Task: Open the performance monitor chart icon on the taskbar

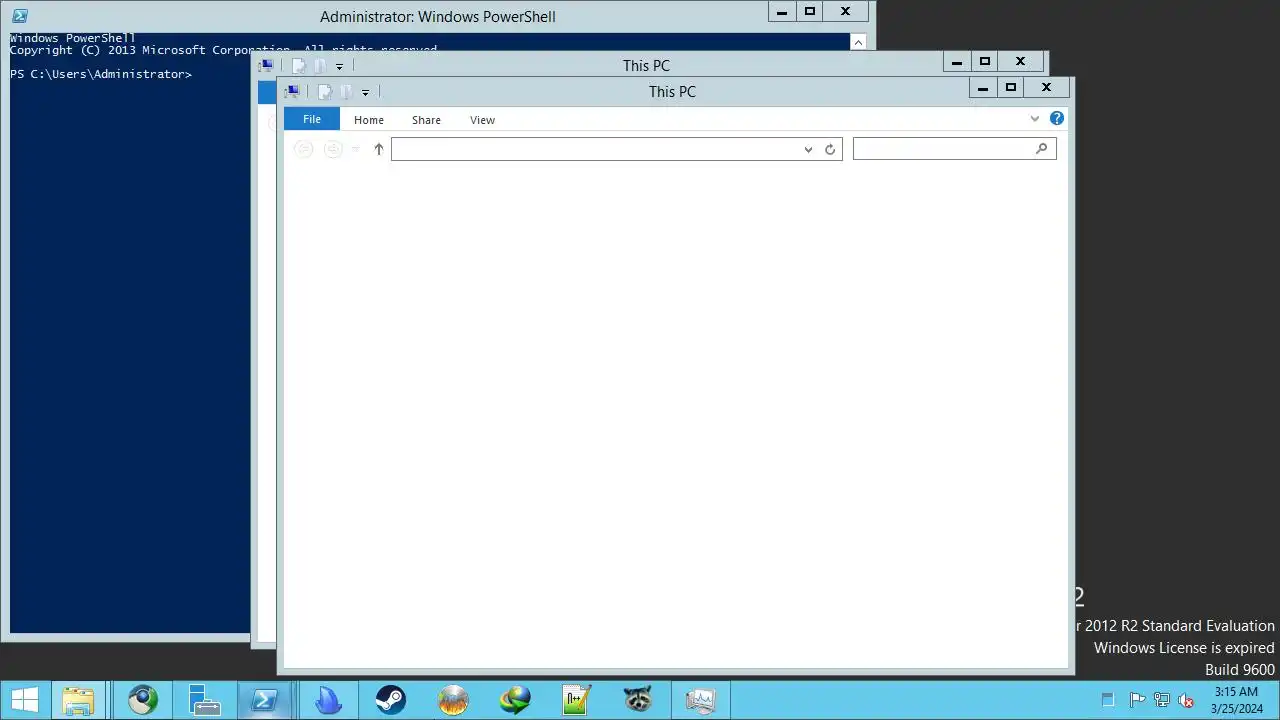Action: (x=700, y=700)
